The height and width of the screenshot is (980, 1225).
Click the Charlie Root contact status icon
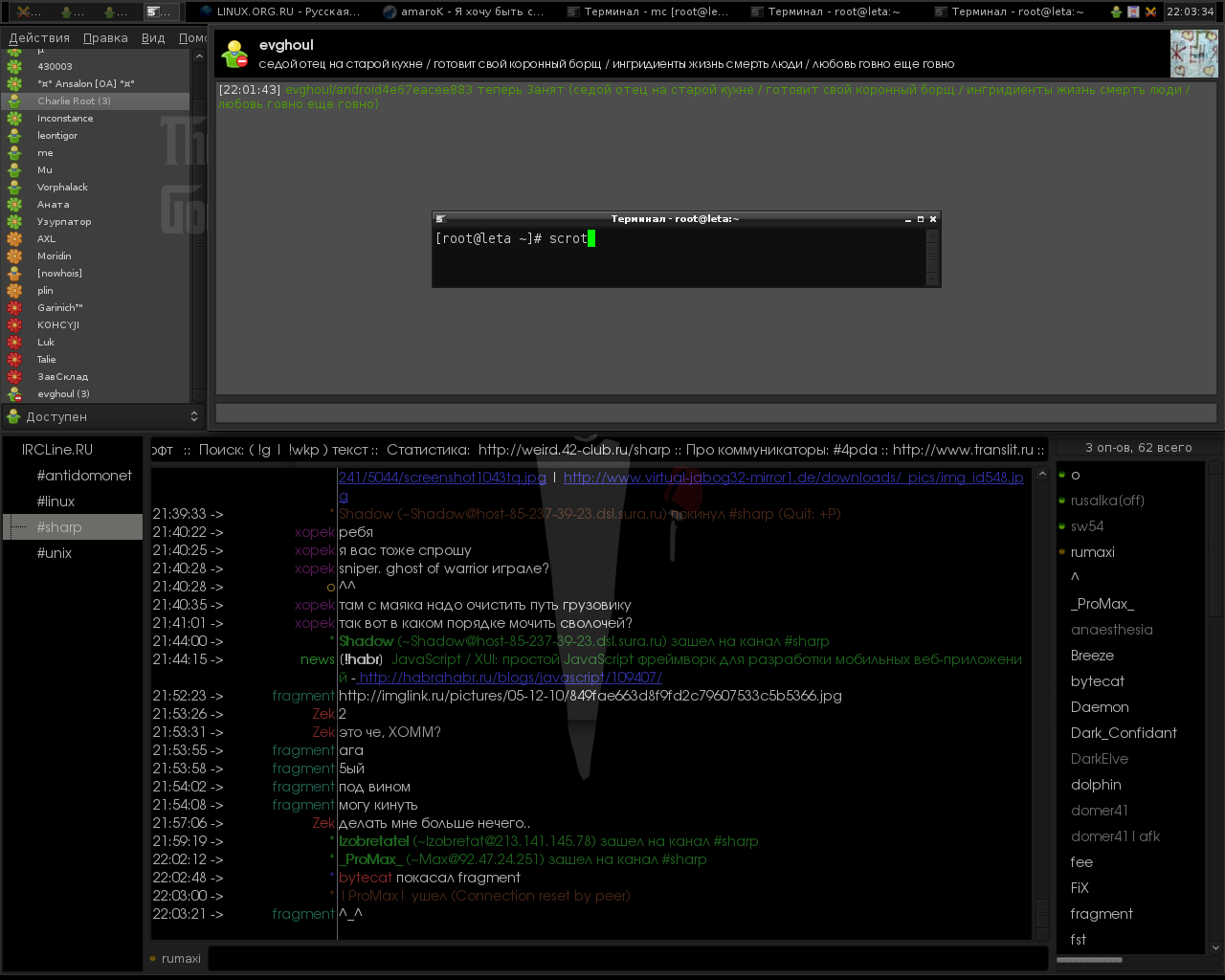coord(14,101)
